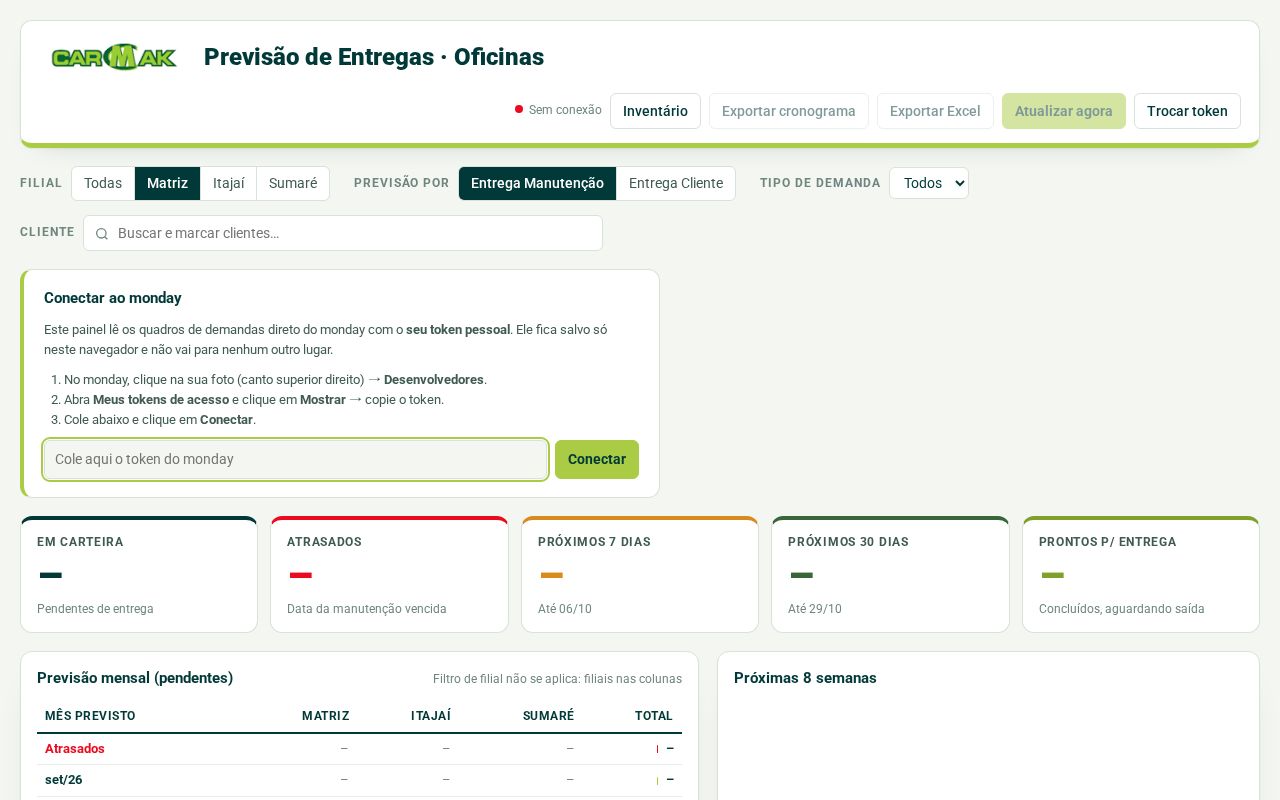Click the set/26 row label
The image size is (1280, 800).
tap(64, 779)
